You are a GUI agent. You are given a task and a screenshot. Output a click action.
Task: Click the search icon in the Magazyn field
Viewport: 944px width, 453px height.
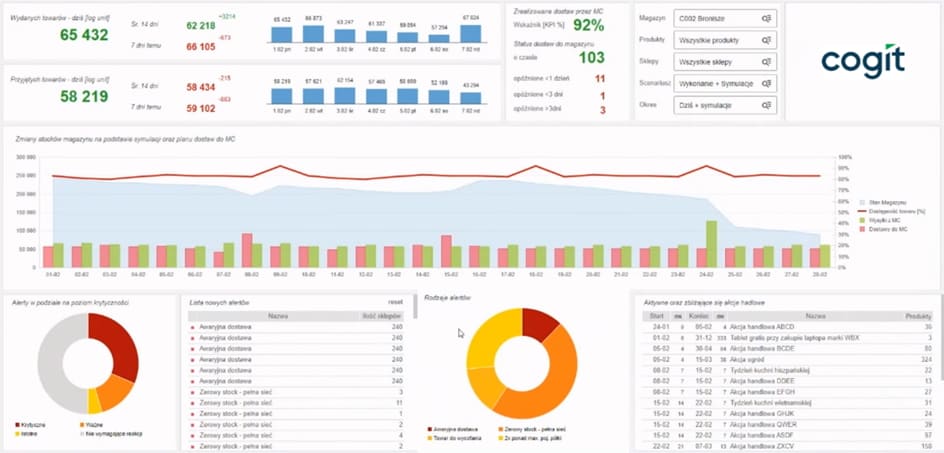[766, 18]
